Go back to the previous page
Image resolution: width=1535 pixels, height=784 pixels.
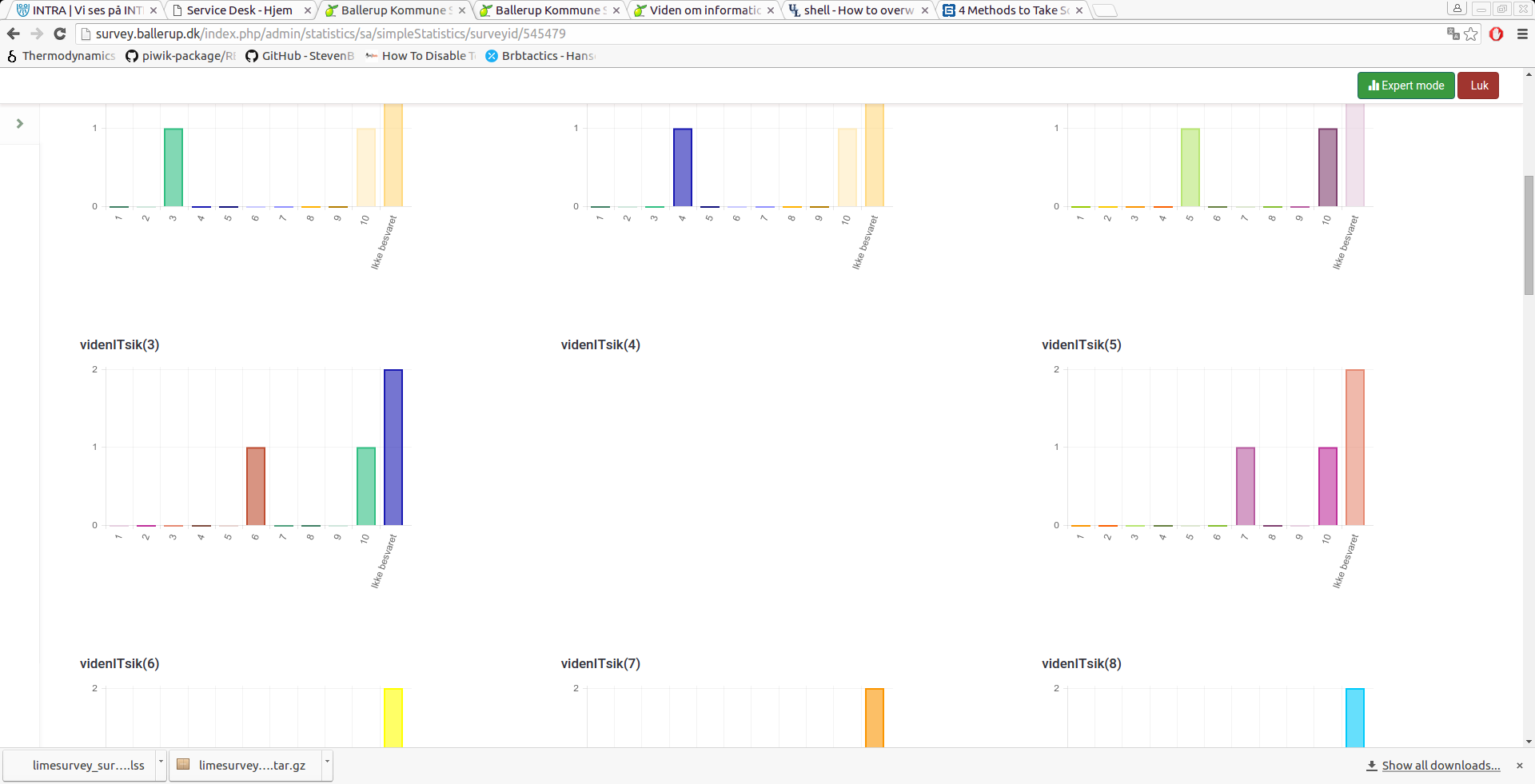[13, 34]
